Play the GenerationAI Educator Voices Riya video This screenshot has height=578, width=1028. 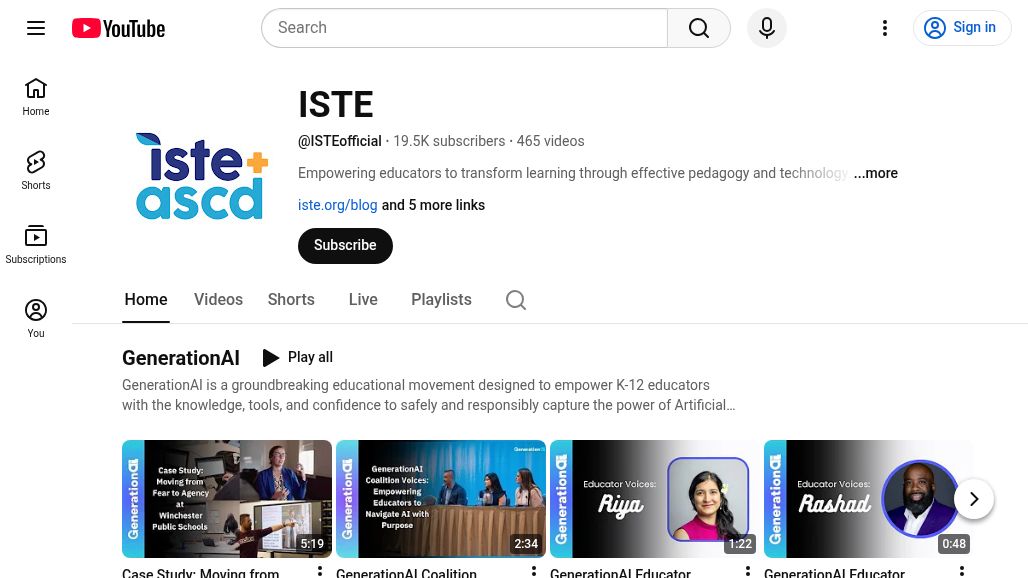[655, 499]
